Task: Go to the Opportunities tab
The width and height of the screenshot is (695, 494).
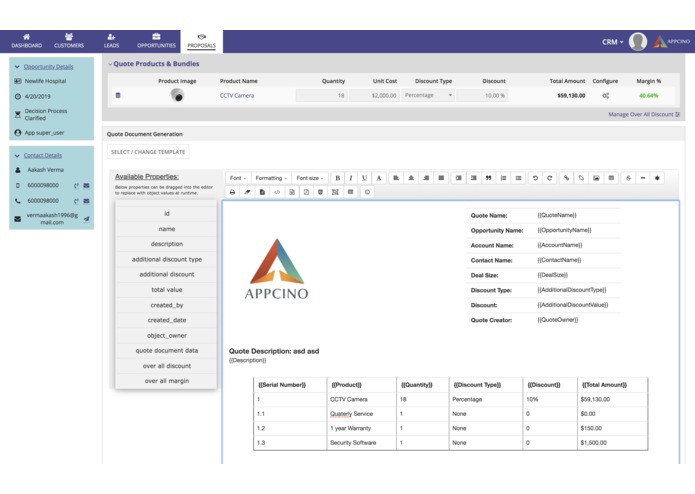Action: point(156,41)
